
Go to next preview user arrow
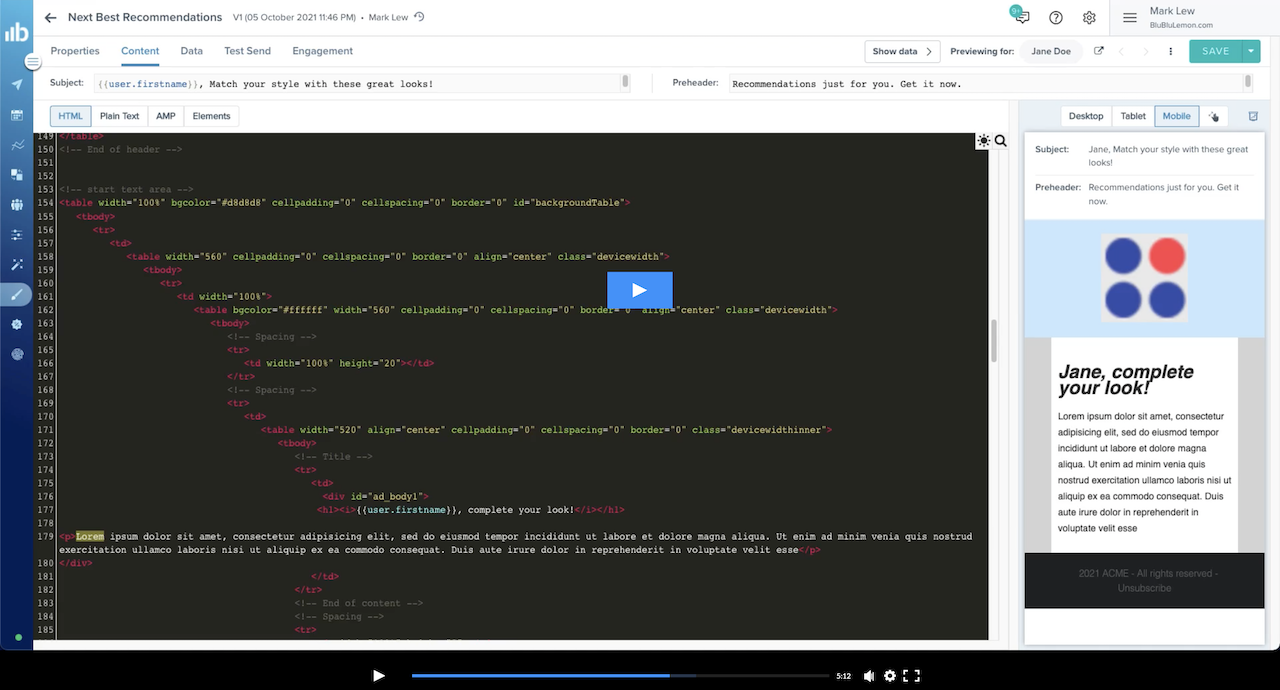coord(1147,51)
